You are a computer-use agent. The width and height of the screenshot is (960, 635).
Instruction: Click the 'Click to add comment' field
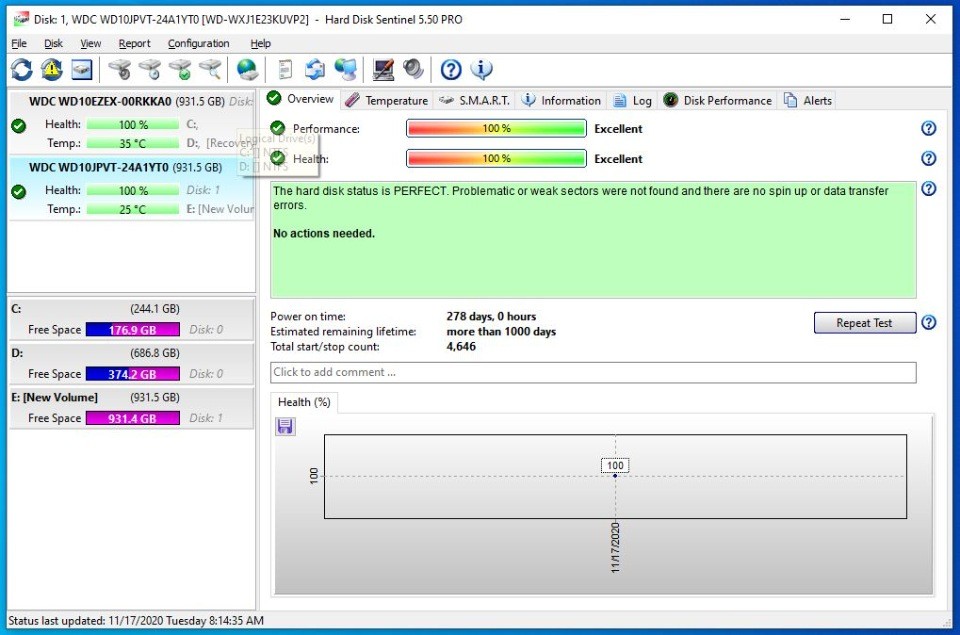click(593, 372)
